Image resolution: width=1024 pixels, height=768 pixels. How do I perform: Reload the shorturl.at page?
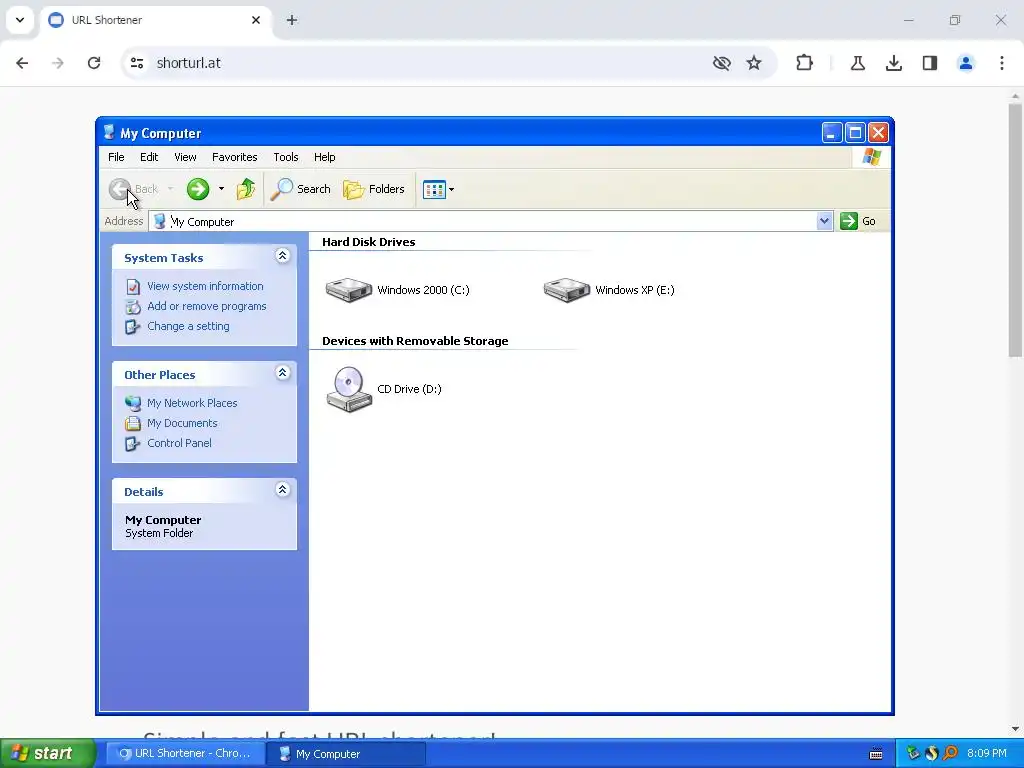94,63
